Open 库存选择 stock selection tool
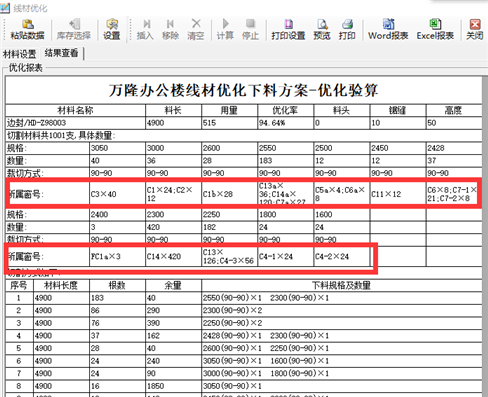 (74, 29)
